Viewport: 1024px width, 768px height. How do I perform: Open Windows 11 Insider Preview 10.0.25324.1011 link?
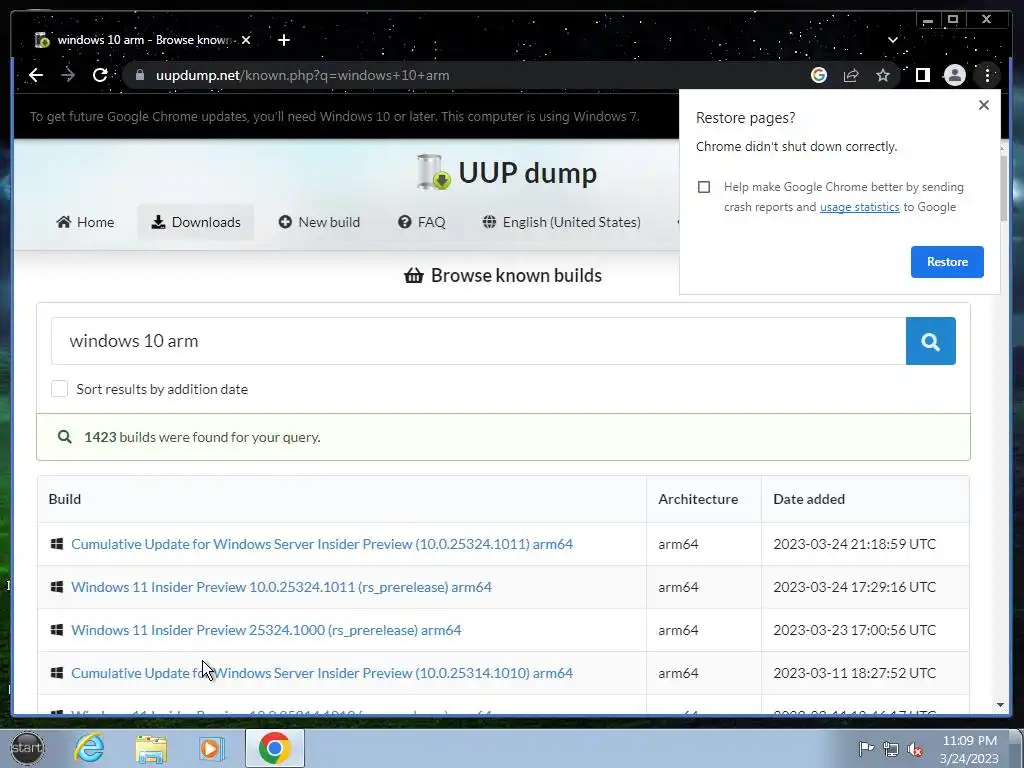[x=281, y=587]
